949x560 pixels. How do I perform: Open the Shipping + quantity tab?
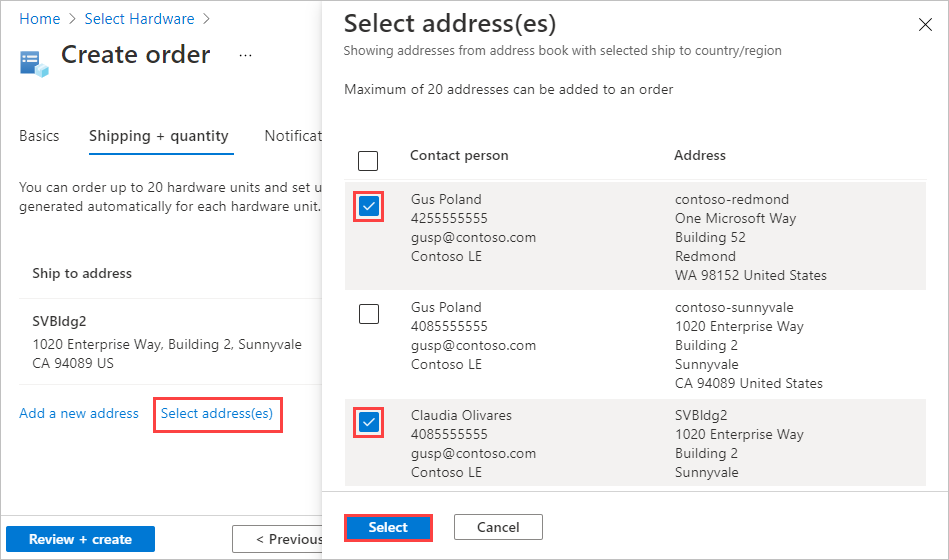tap(159, 136)
